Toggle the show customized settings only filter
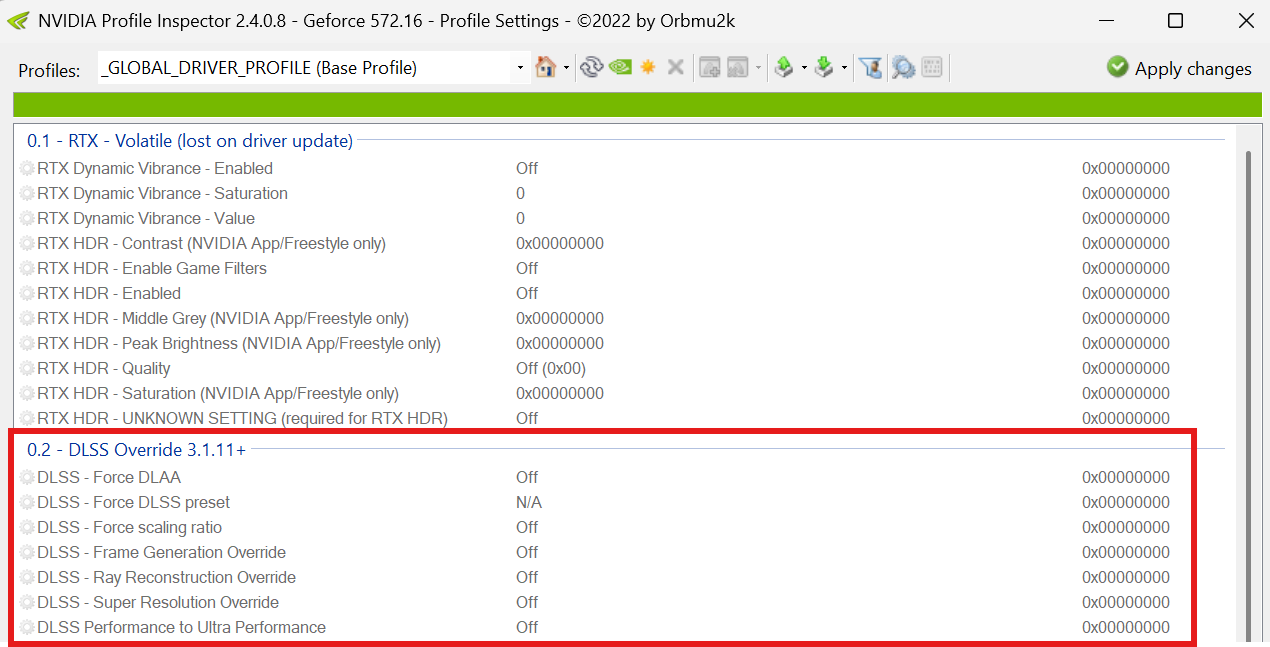 [871, 67]
